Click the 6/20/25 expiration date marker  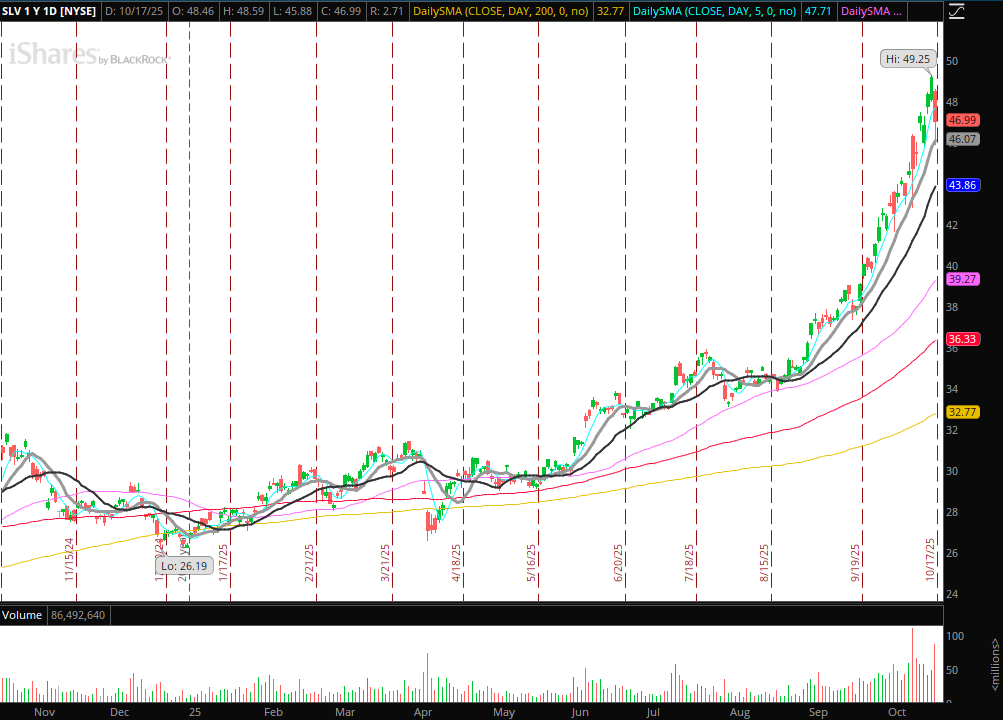click(617, 563)
